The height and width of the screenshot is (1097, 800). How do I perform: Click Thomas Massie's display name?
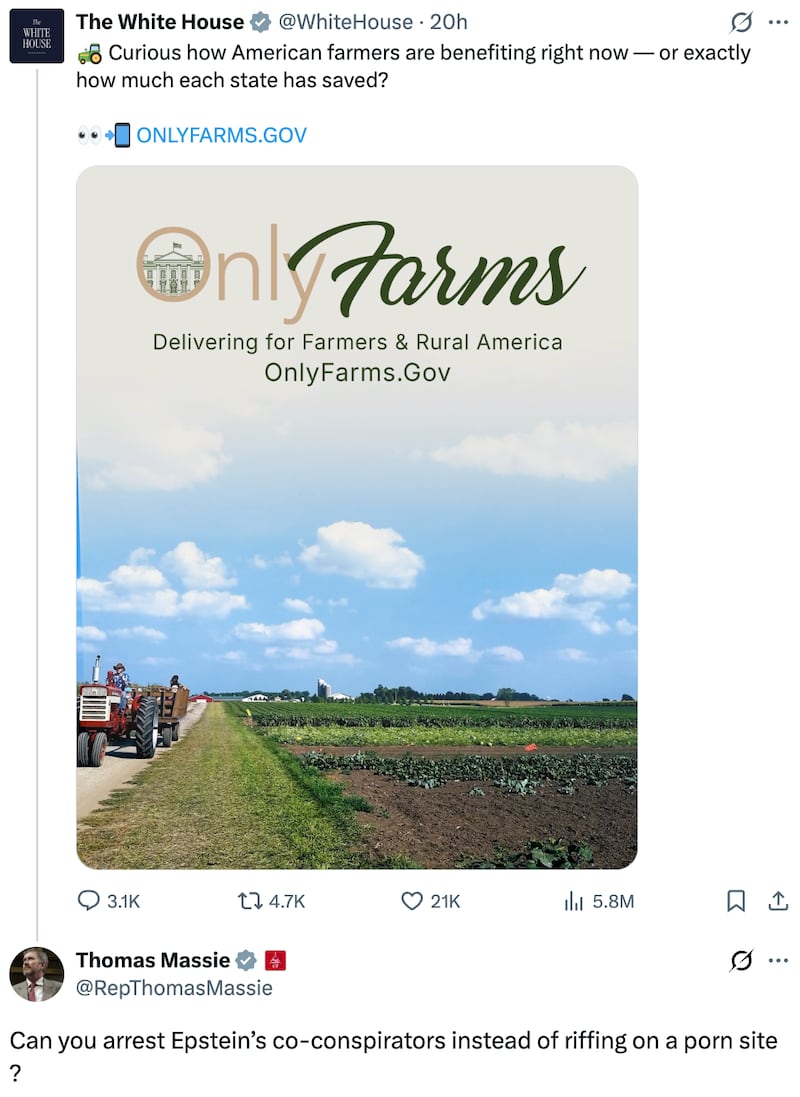[x=153, y=960]
